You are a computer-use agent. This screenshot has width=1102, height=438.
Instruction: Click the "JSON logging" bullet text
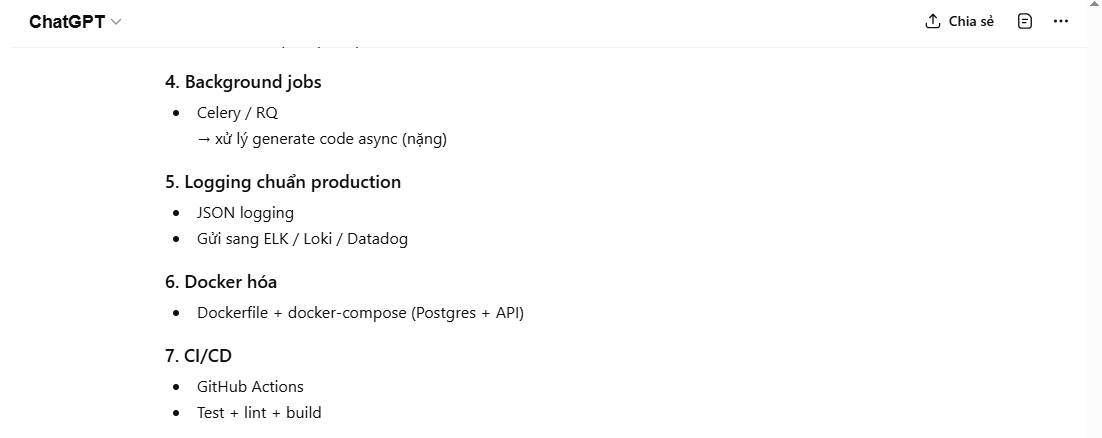245,213
